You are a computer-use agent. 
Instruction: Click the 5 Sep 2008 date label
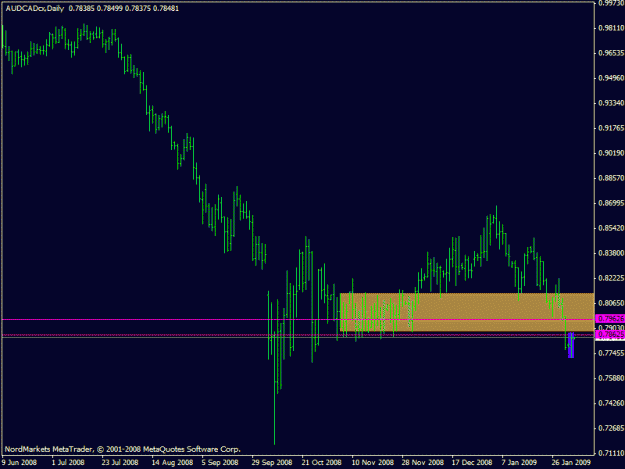click(x=220, y=463)
